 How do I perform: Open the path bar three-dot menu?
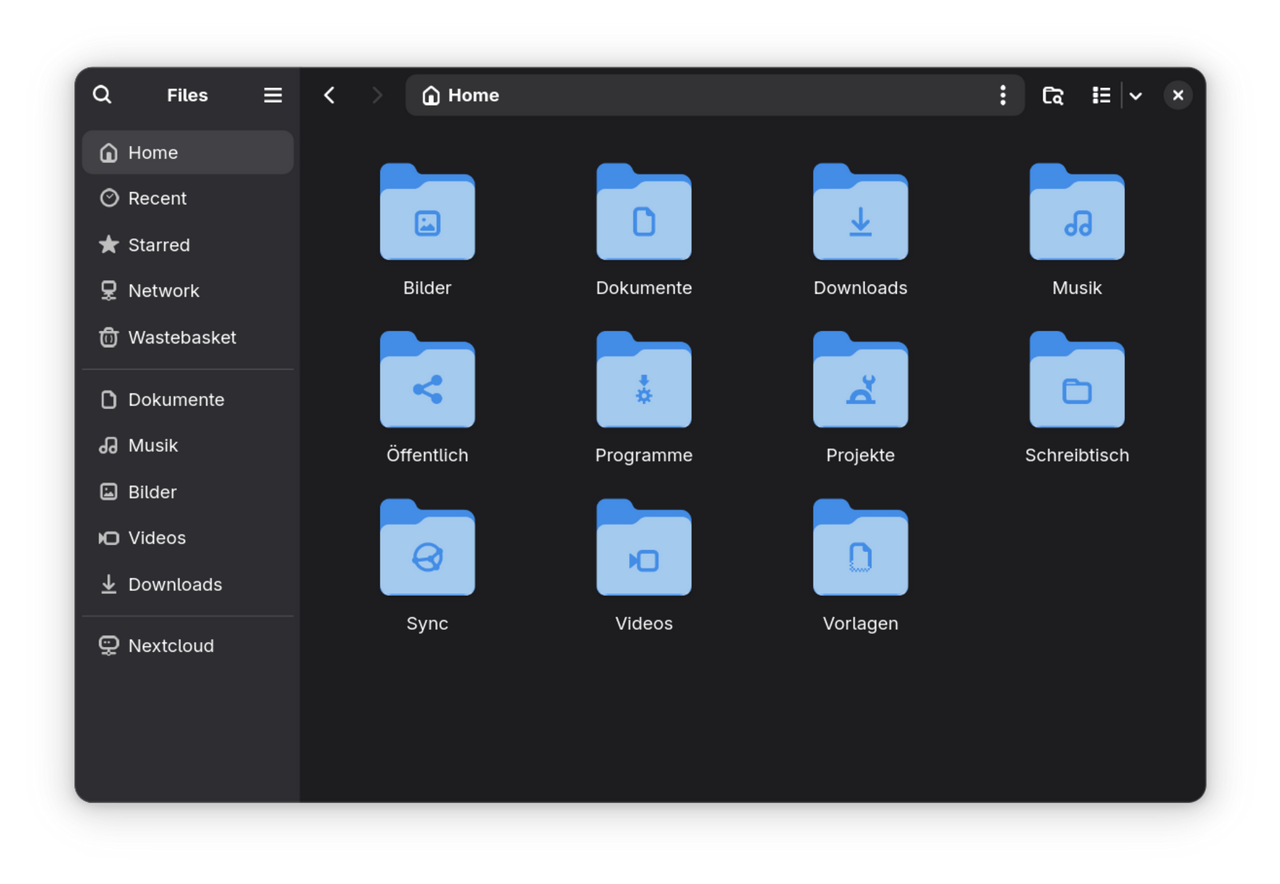[x=1002, y=95]
